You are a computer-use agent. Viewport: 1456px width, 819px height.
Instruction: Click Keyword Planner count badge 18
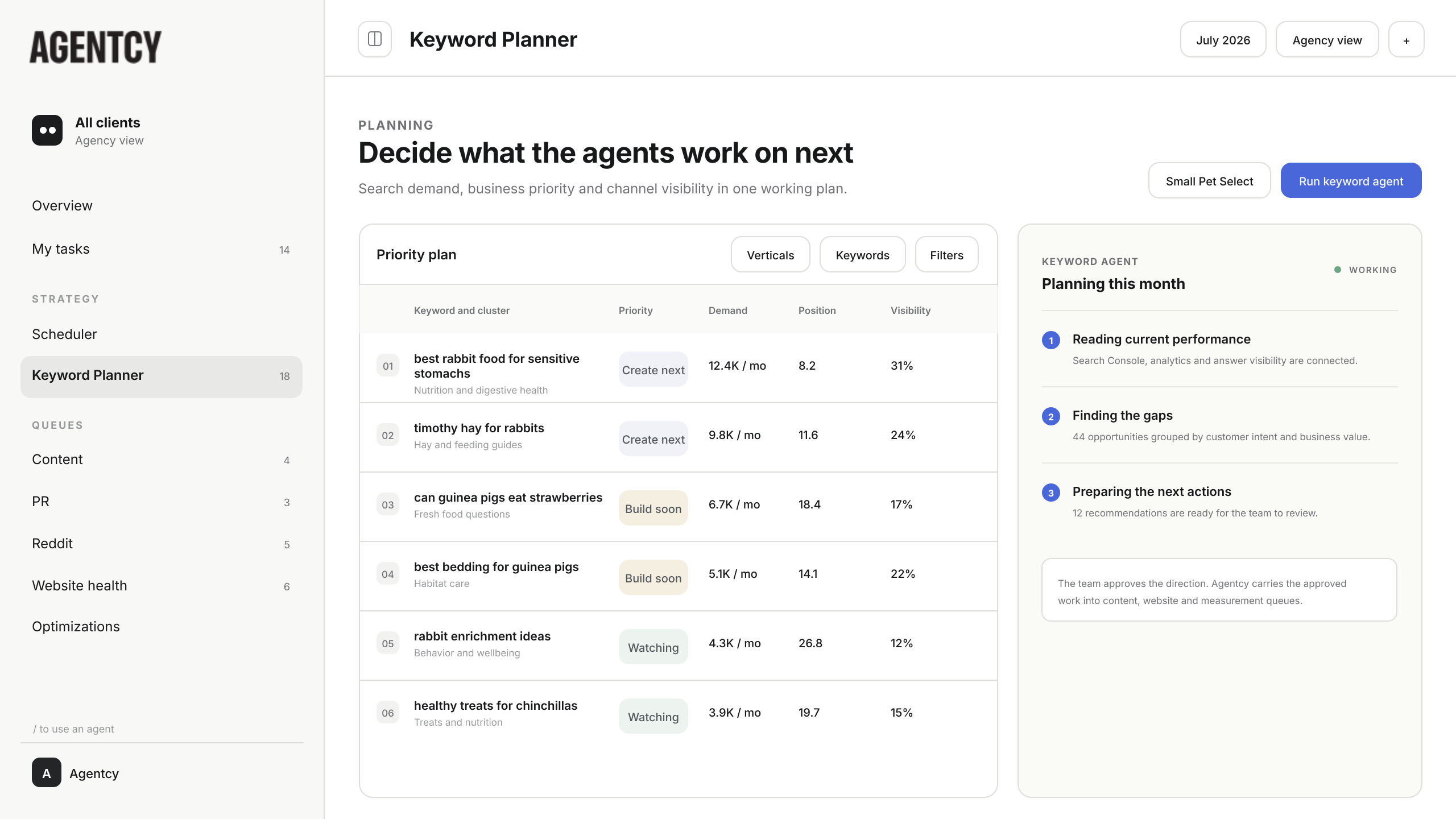284,377
